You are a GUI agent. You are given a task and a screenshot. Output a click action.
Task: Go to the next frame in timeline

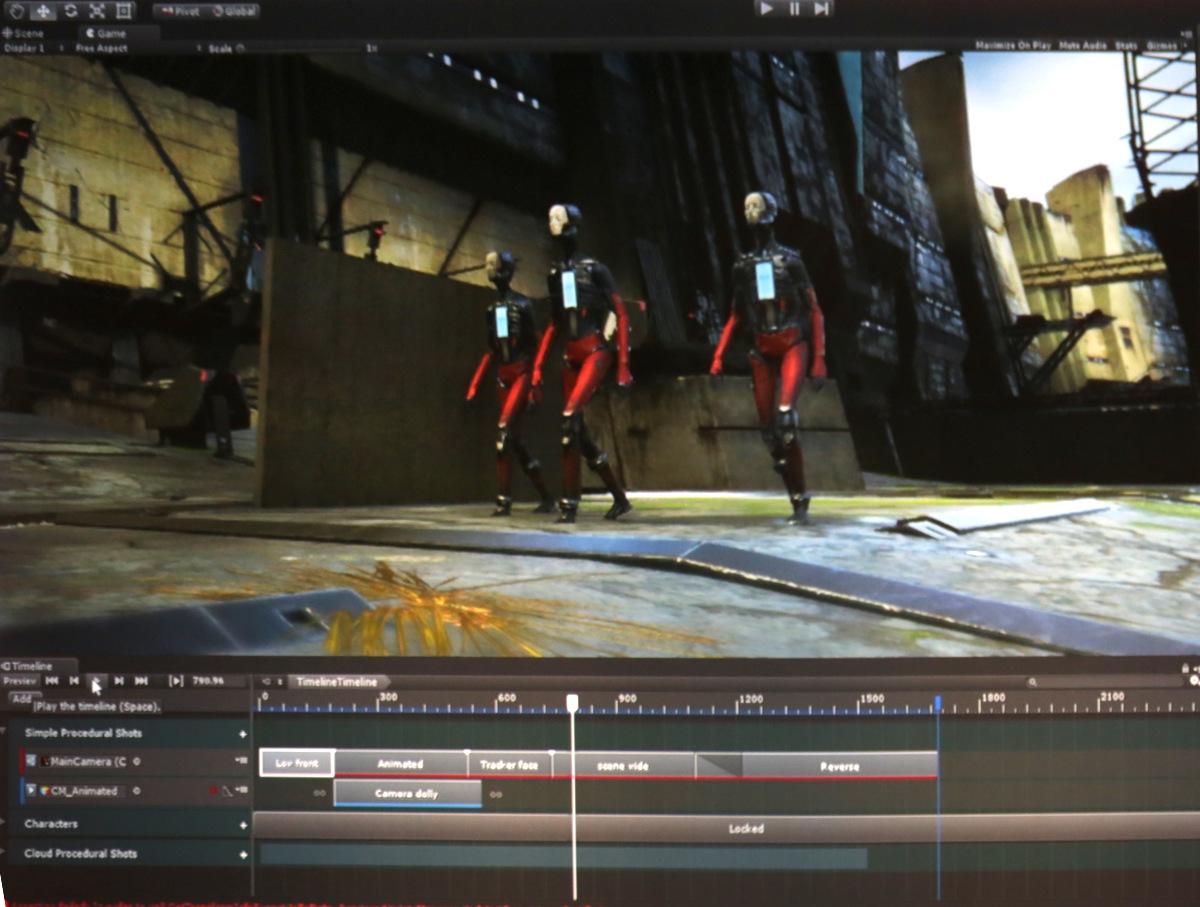(x=119, y=681)
